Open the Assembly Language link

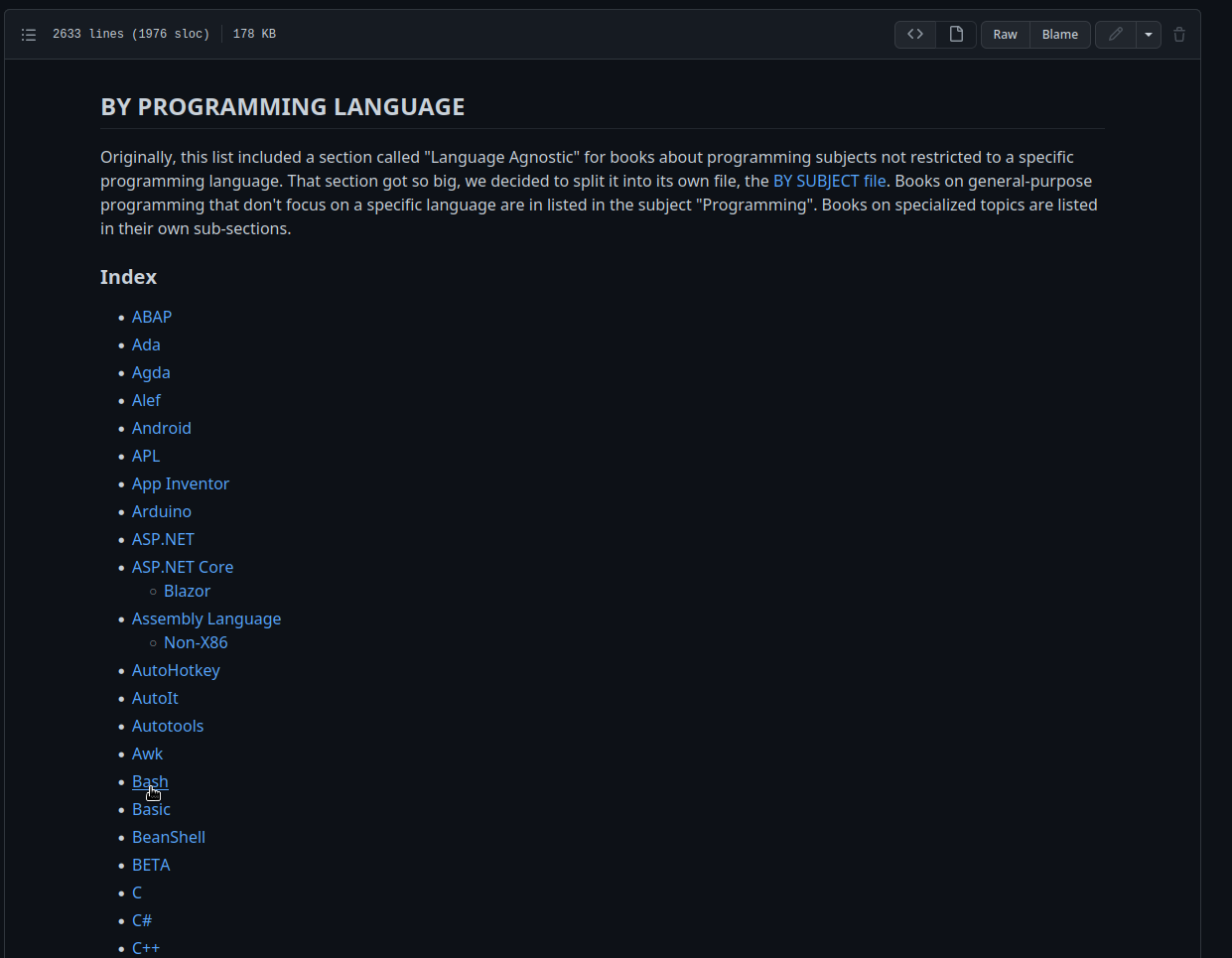tap(206, 618)
